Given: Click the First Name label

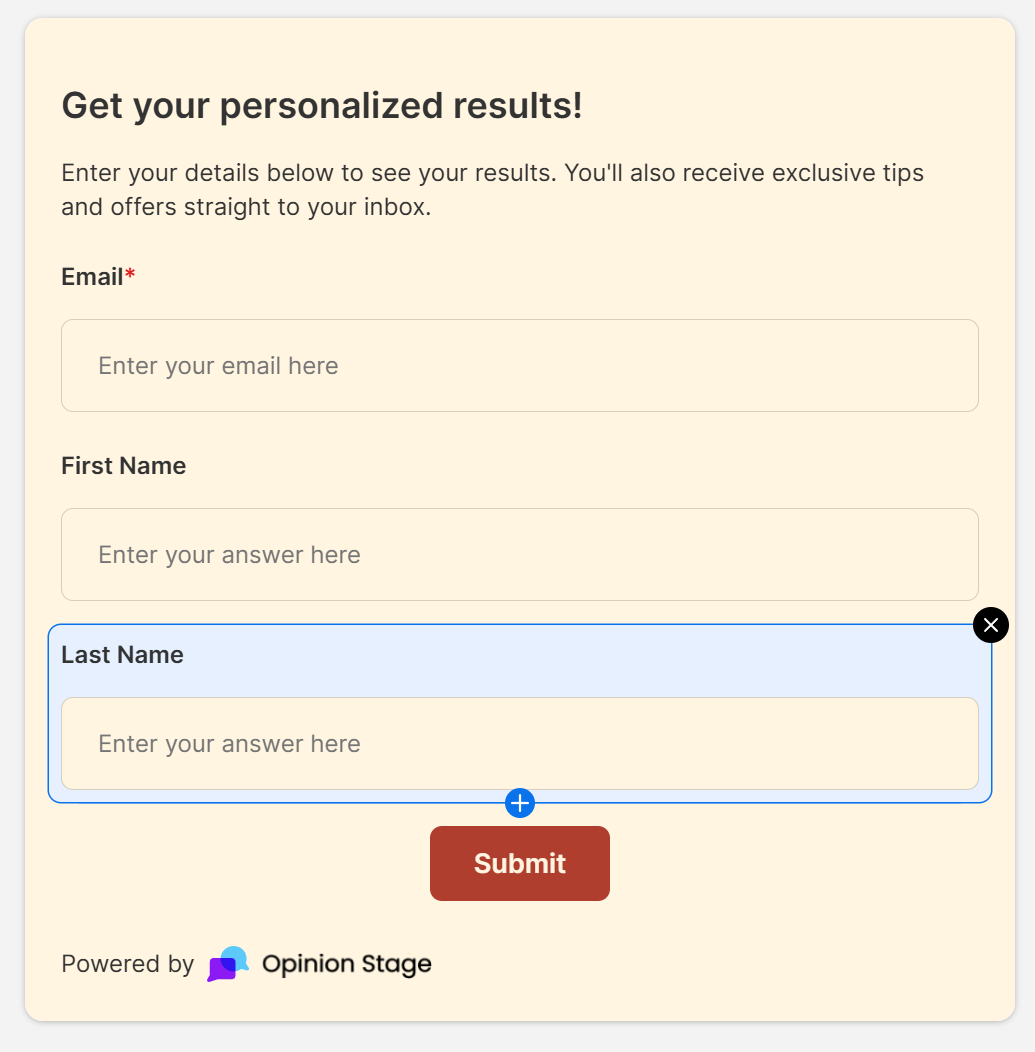Looking at the screenshot, I should pyautogui.click(x=123, y=465).
